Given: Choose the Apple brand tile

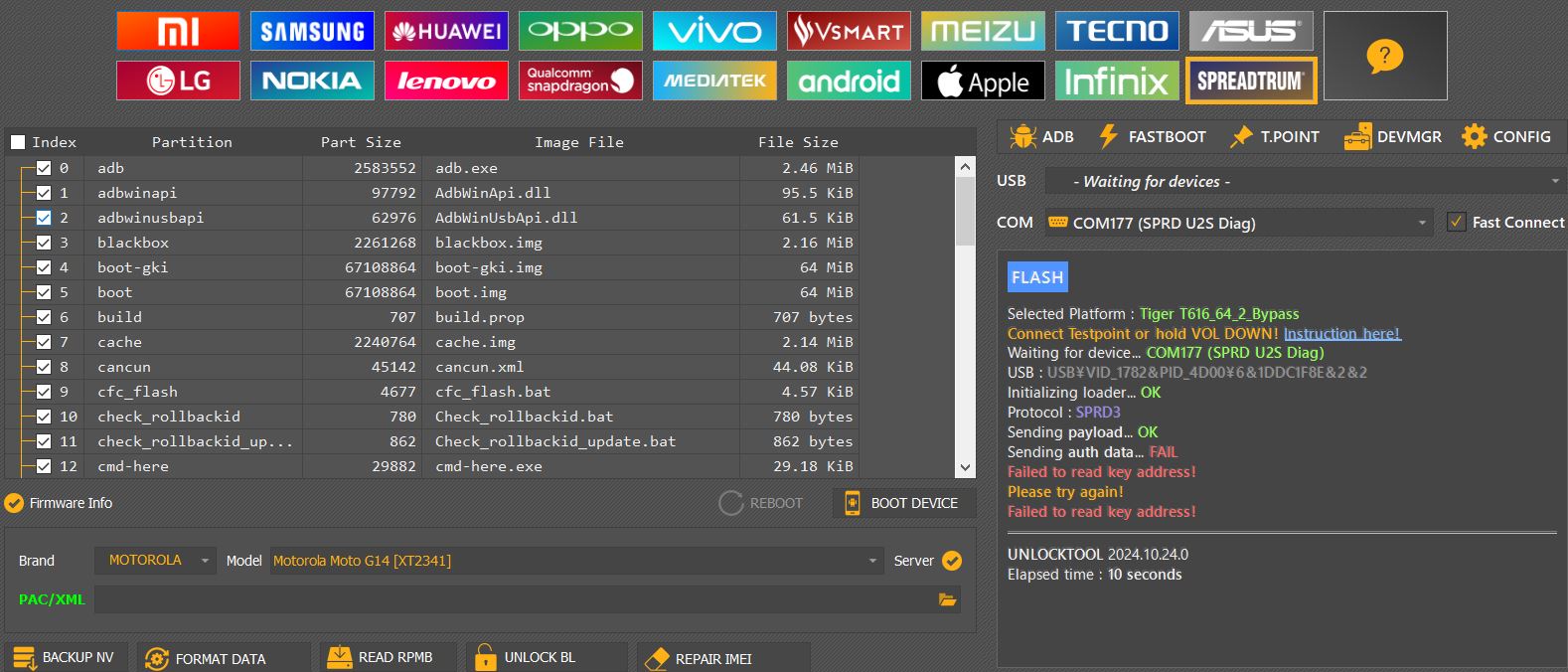Looking at the screenshot, I should 983,81.
